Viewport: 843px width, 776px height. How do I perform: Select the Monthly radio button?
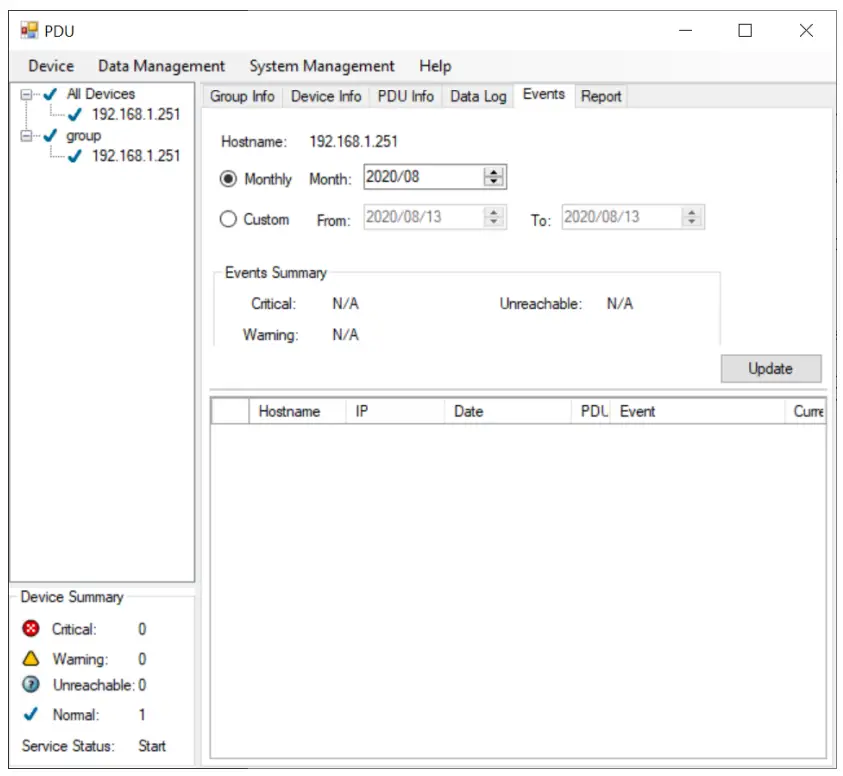(228, 179)
